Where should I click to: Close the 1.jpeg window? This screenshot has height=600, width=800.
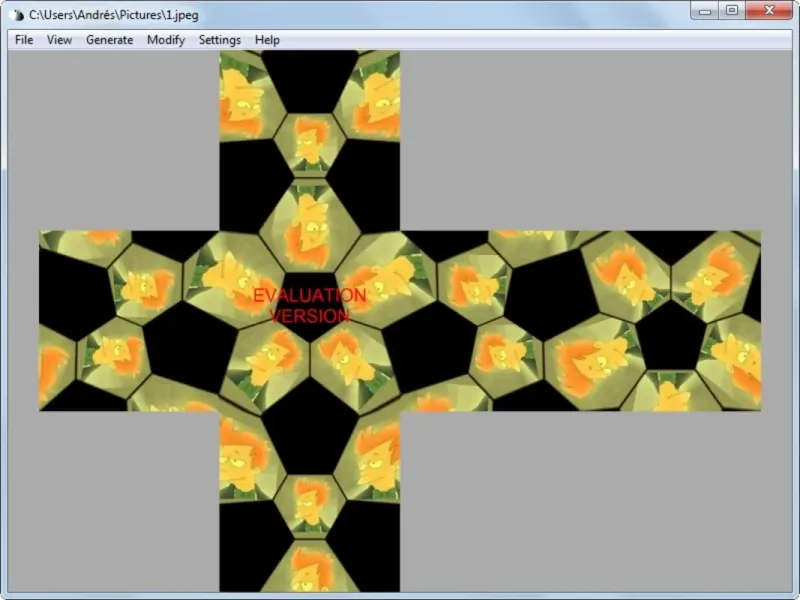pyautogui.click(x=769, y=10)
